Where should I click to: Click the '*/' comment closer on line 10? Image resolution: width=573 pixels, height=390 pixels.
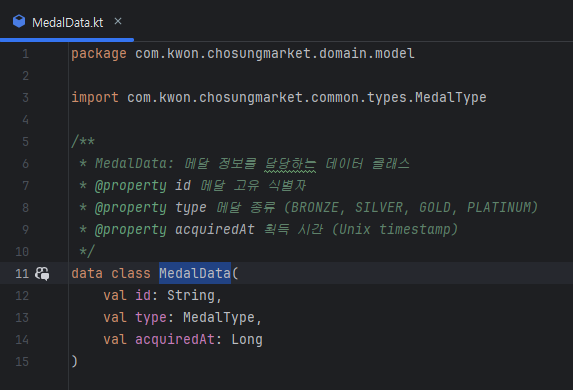coord(87,251)
